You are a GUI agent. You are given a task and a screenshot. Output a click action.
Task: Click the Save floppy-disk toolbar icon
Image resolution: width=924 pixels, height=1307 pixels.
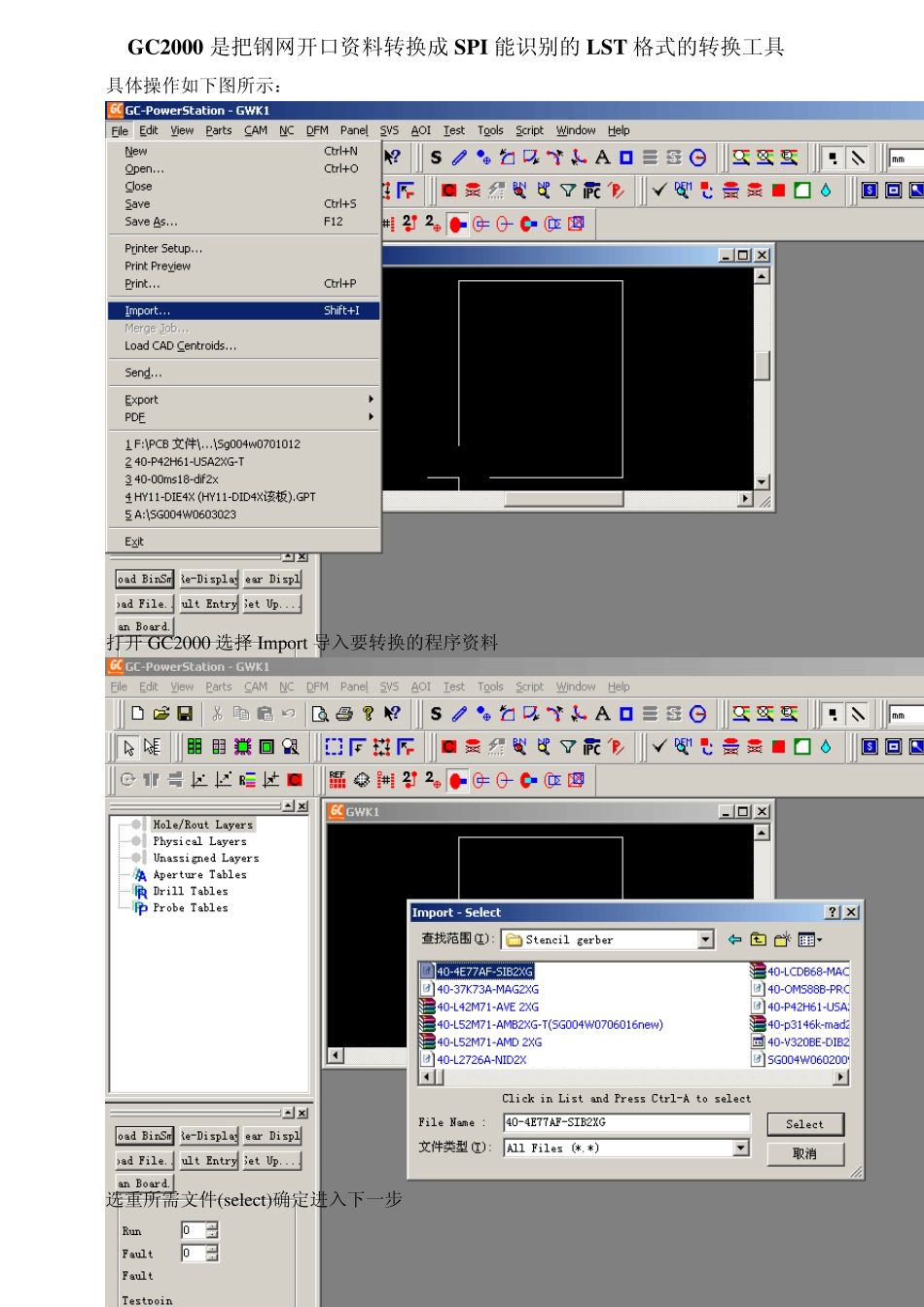pyautogui.click(x=184, y=713)
